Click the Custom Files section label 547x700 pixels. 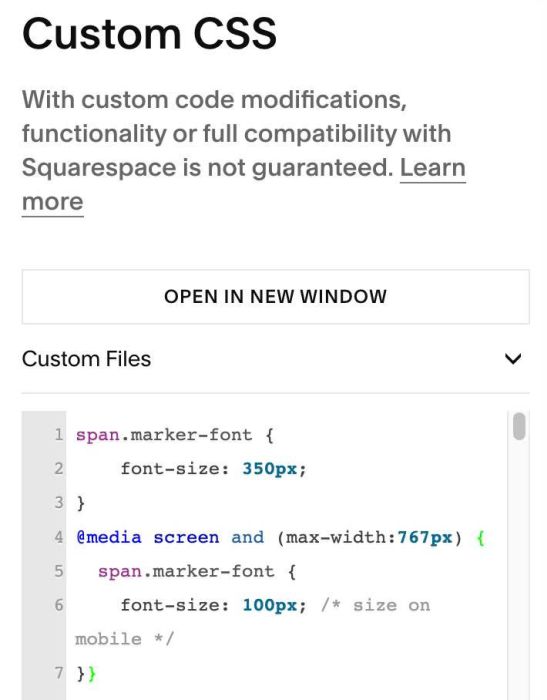pos(86,359)
